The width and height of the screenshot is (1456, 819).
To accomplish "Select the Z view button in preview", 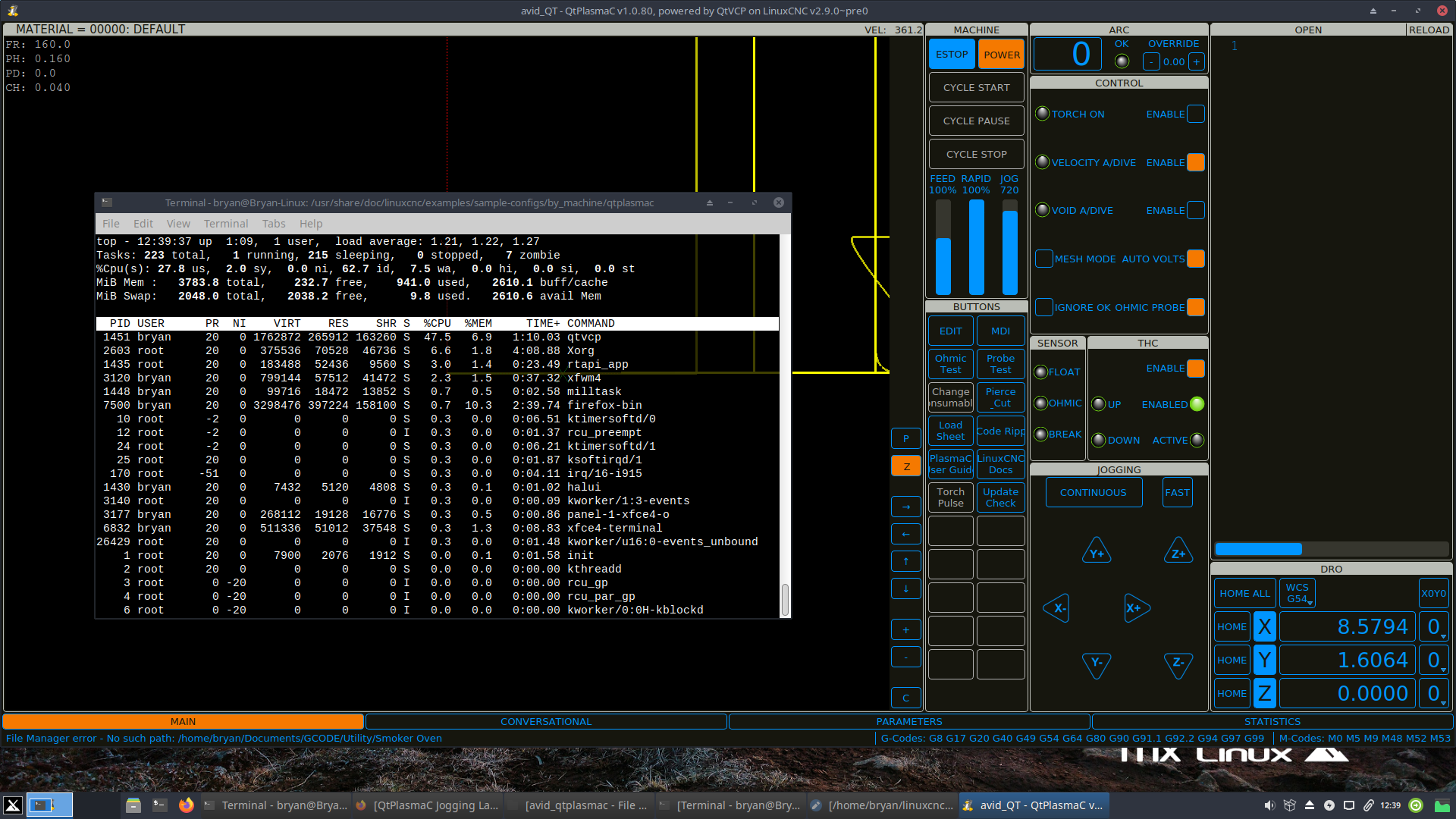I will (x=905, y=466).
